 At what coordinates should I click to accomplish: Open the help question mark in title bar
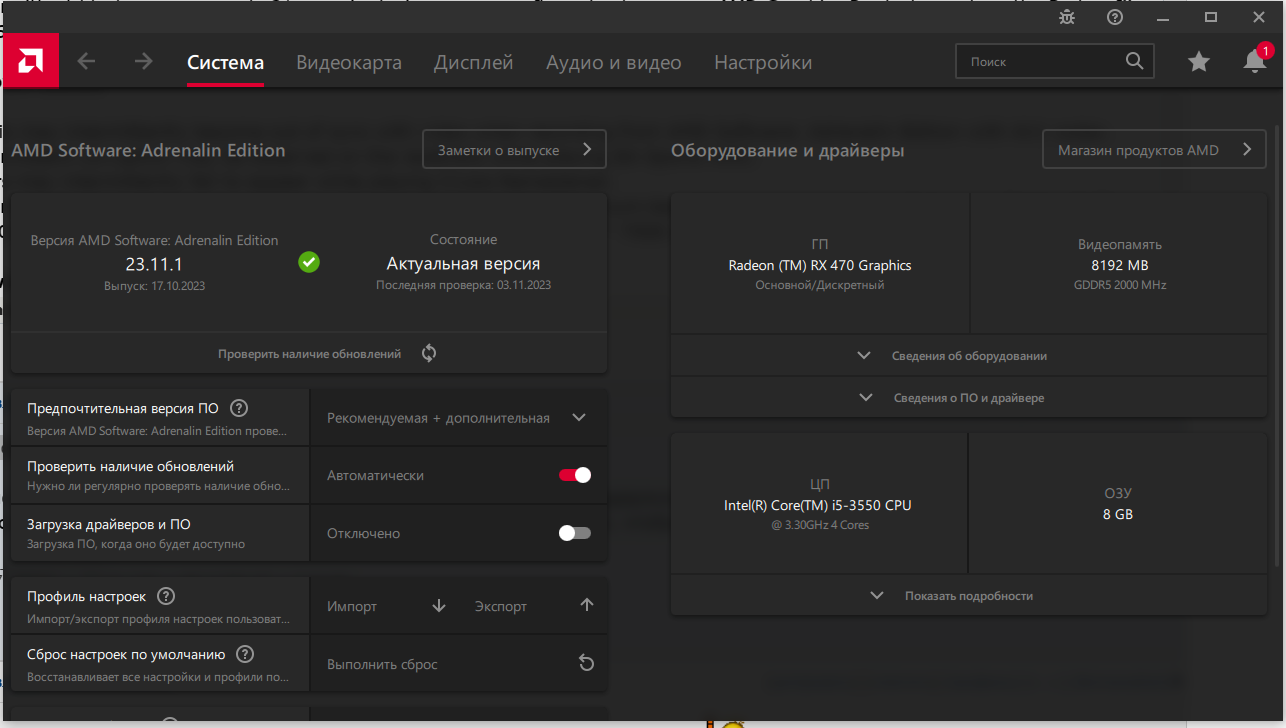click(1115, 17)
